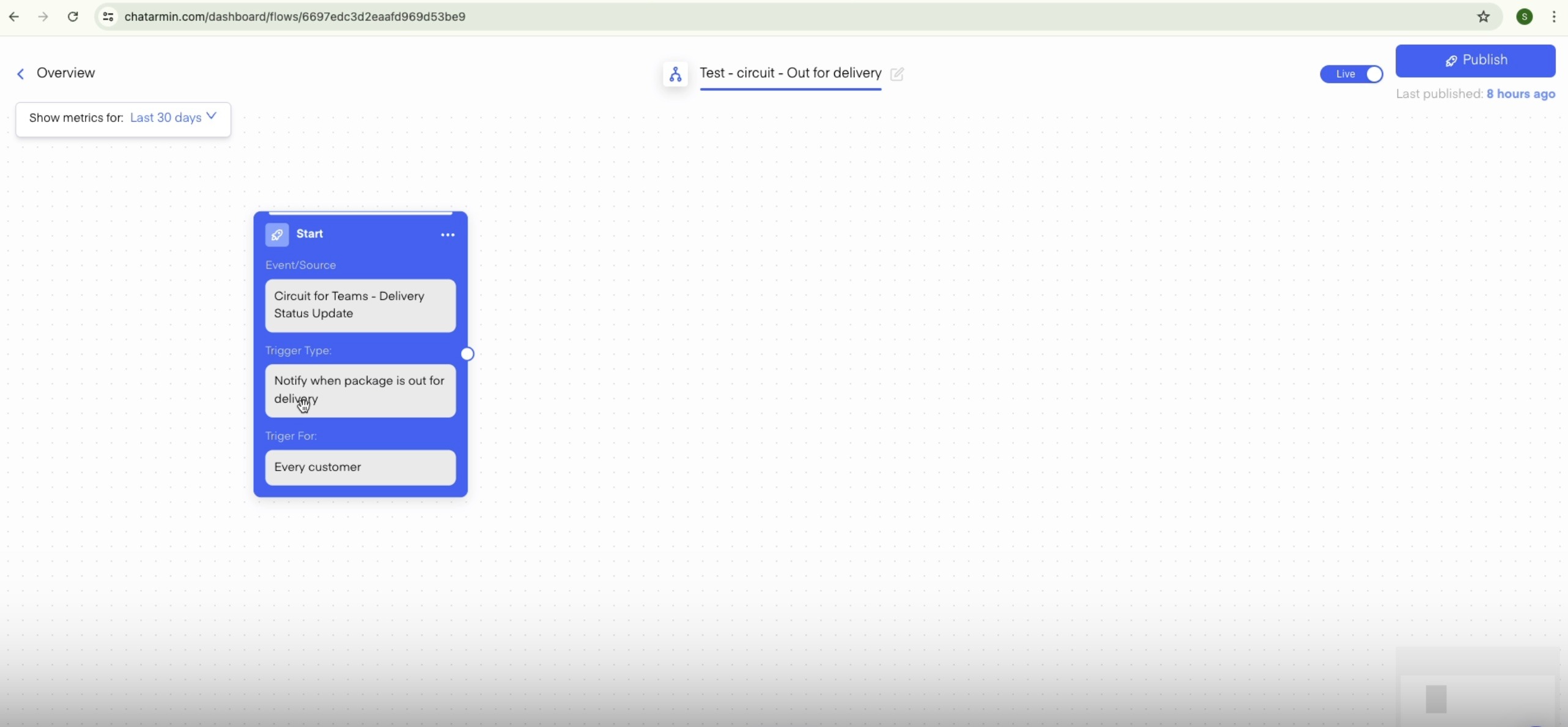Open the Chrome three-dot menu

click(1554, 17)
